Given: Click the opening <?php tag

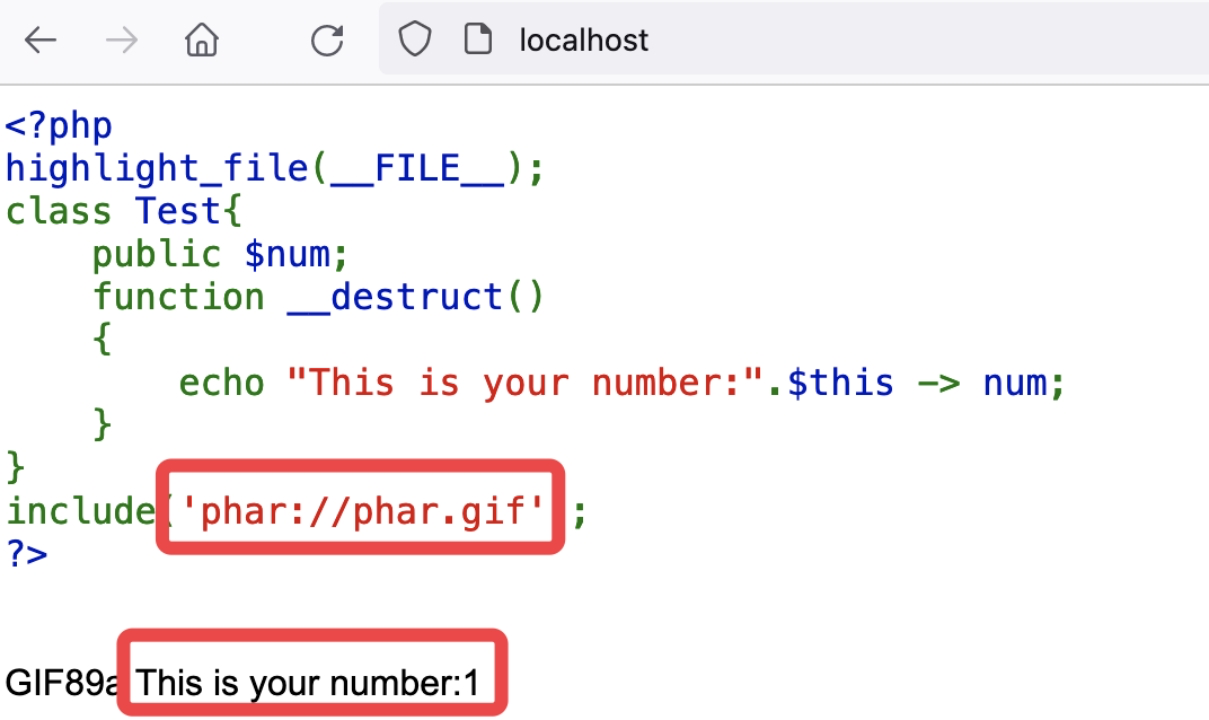Looking at the screenshot, I should point(59,127).
